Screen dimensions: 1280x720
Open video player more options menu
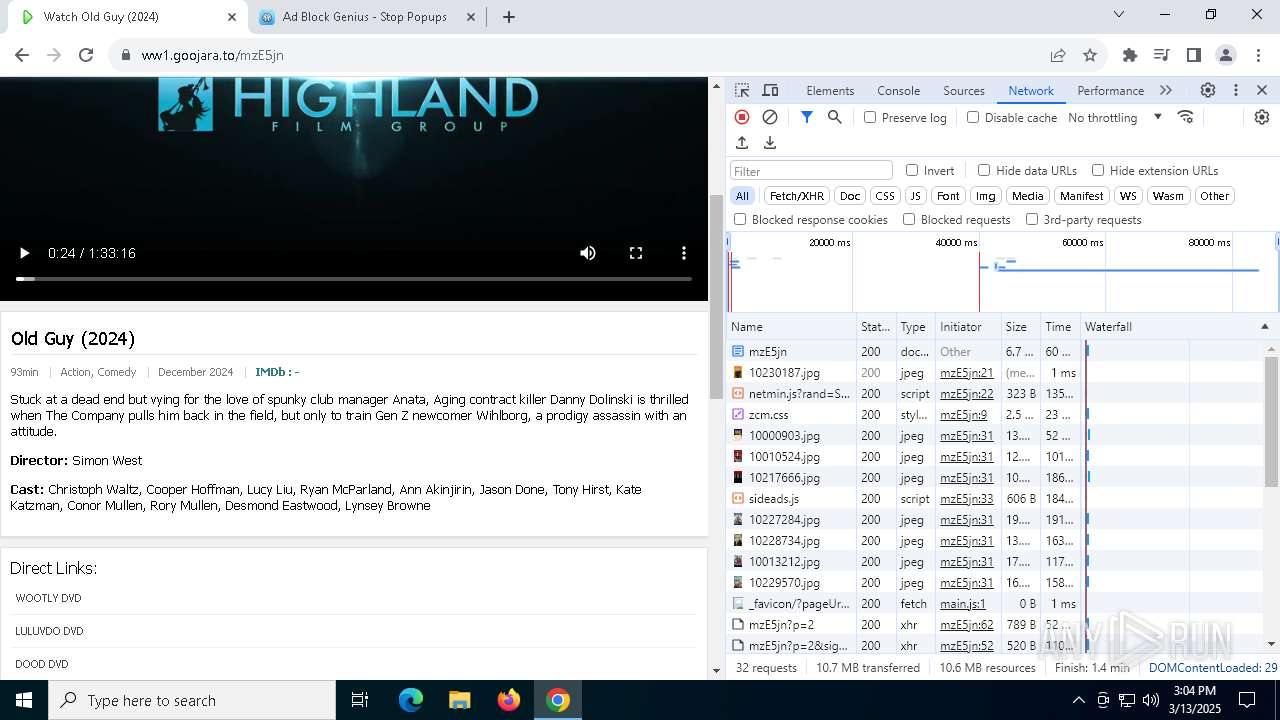684,253
